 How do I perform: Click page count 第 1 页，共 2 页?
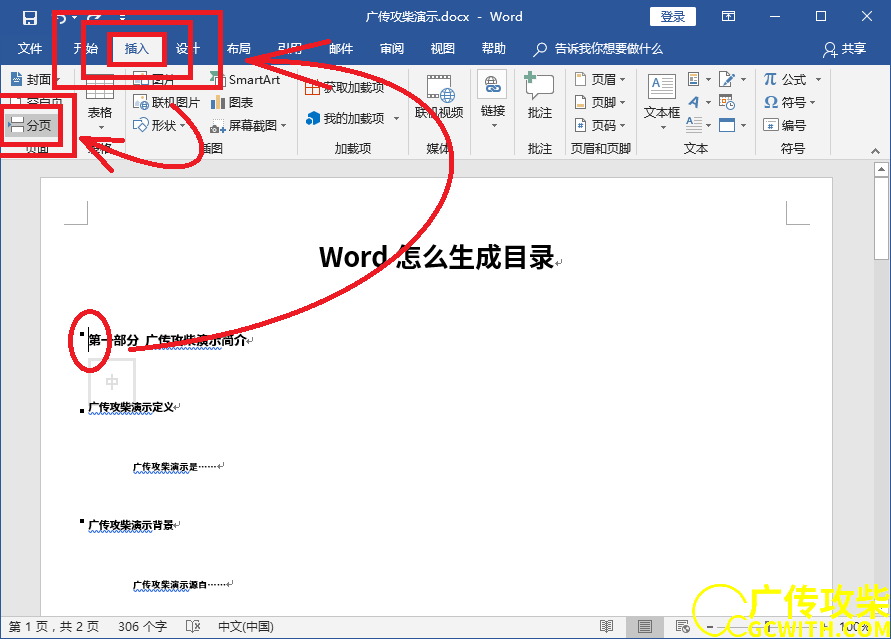[54, 627]
